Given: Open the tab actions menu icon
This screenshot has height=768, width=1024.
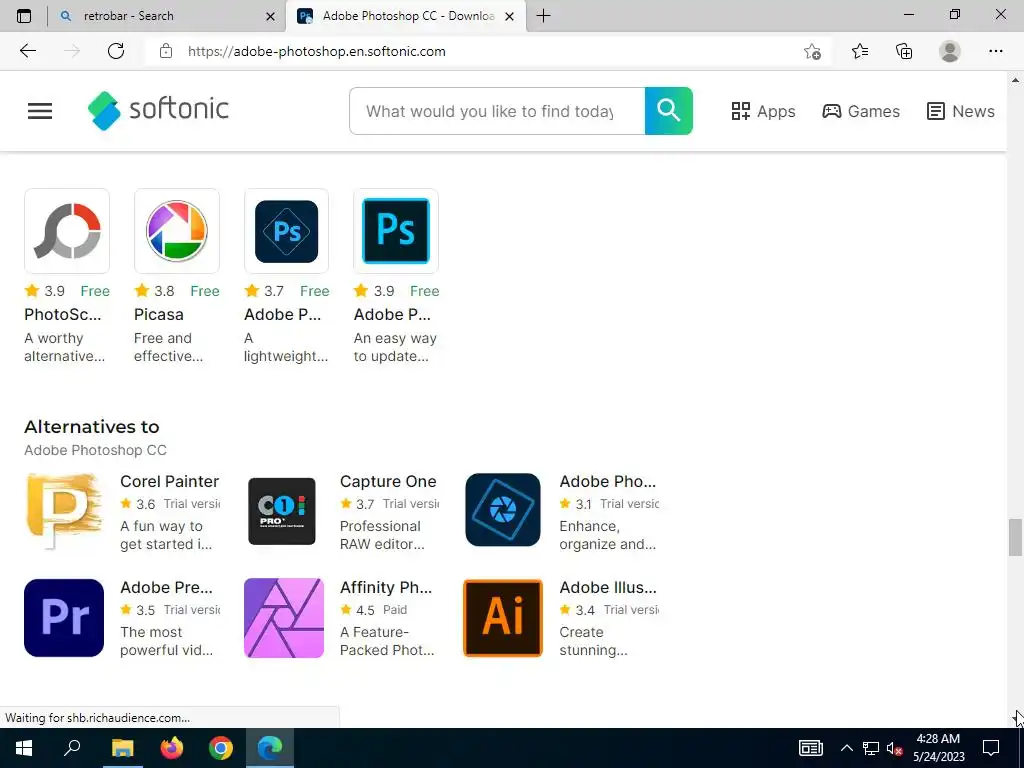Looking at the screenshot, I should click(24, 16).
